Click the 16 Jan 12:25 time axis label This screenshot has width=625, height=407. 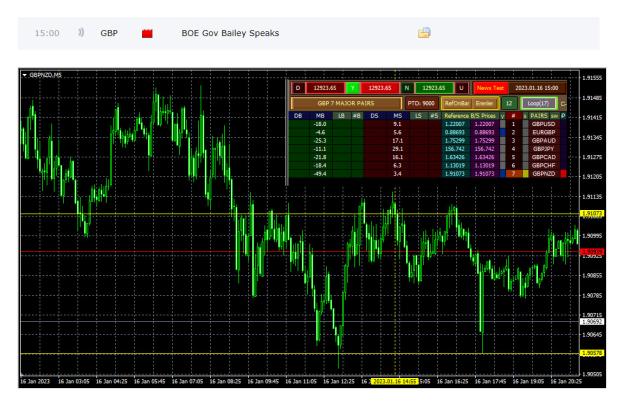pos(339,381)
